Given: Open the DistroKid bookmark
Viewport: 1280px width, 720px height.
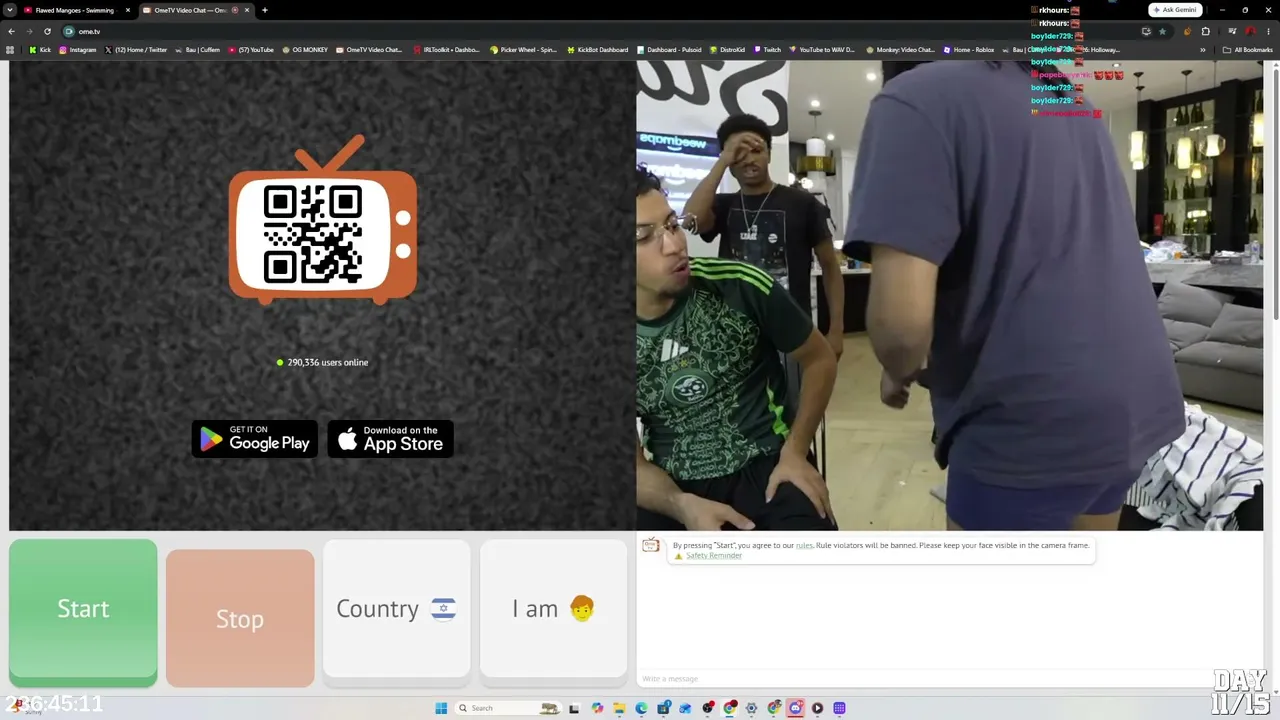Looking at the screenshot, I should 728,50.
